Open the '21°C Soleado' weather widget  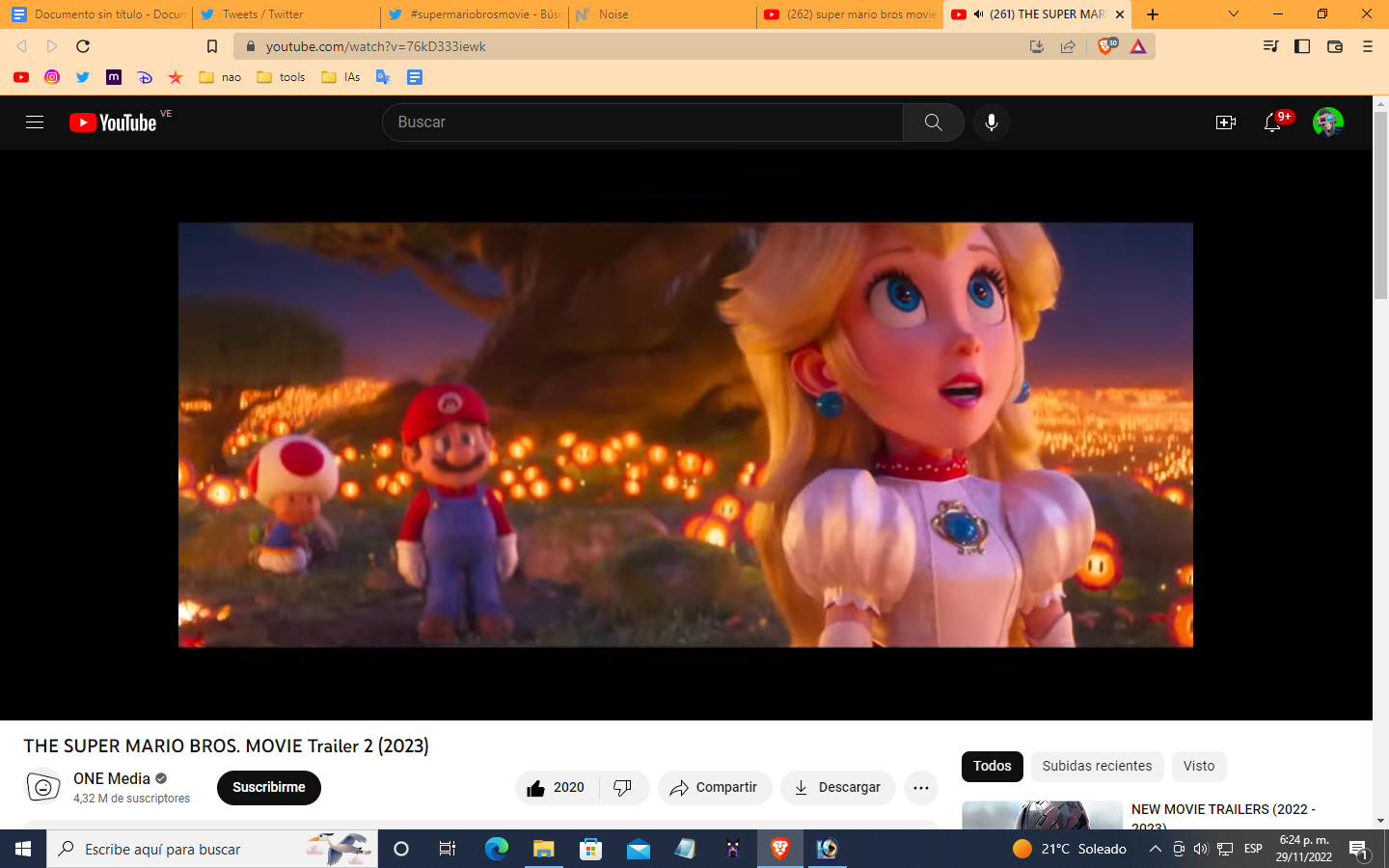coord(1070,849)
